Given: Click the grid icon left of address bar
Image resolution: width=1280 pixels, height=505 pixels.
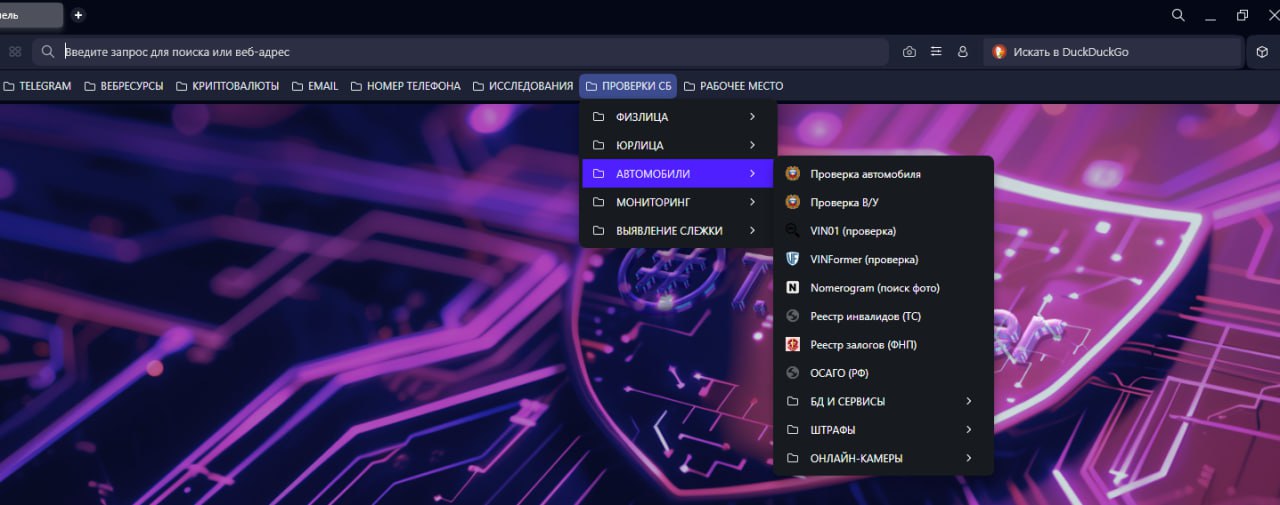Looking at the screenshot, I should coord(15,52).
